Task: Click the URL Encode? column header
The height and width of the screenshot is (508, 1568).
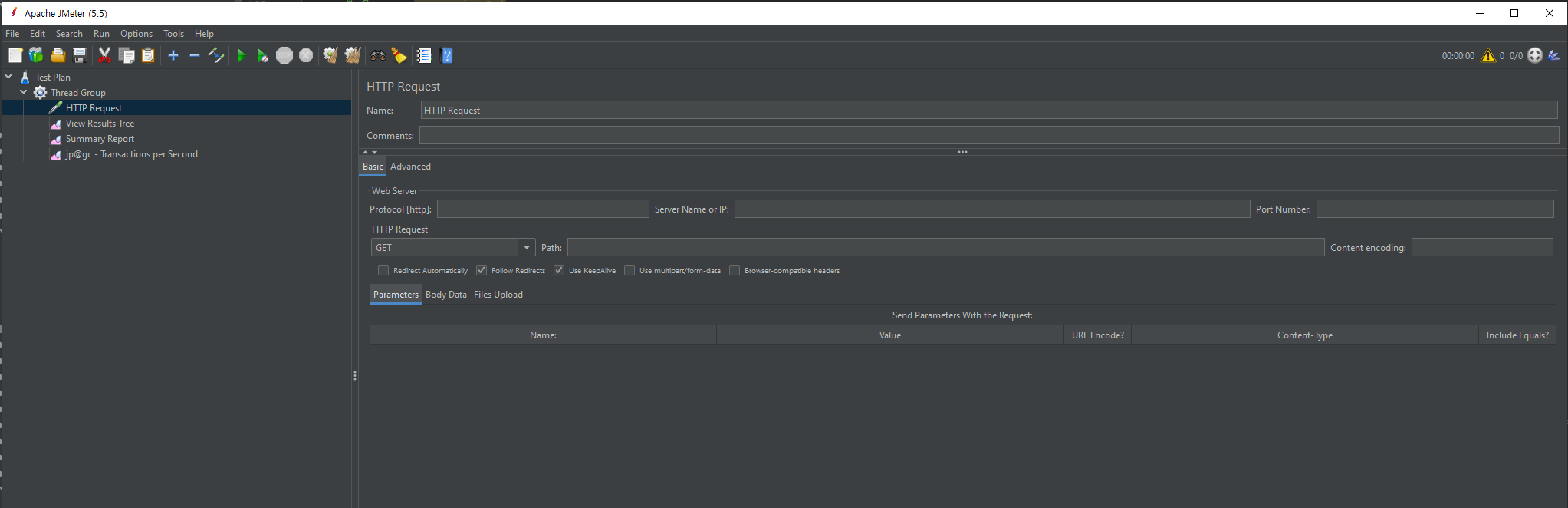Action: pos(1097,335)
